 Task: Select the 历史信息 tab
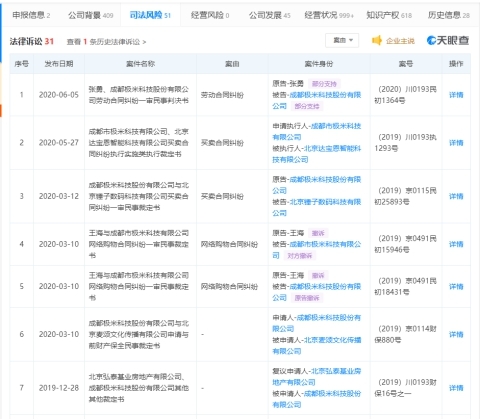(449, 15)
